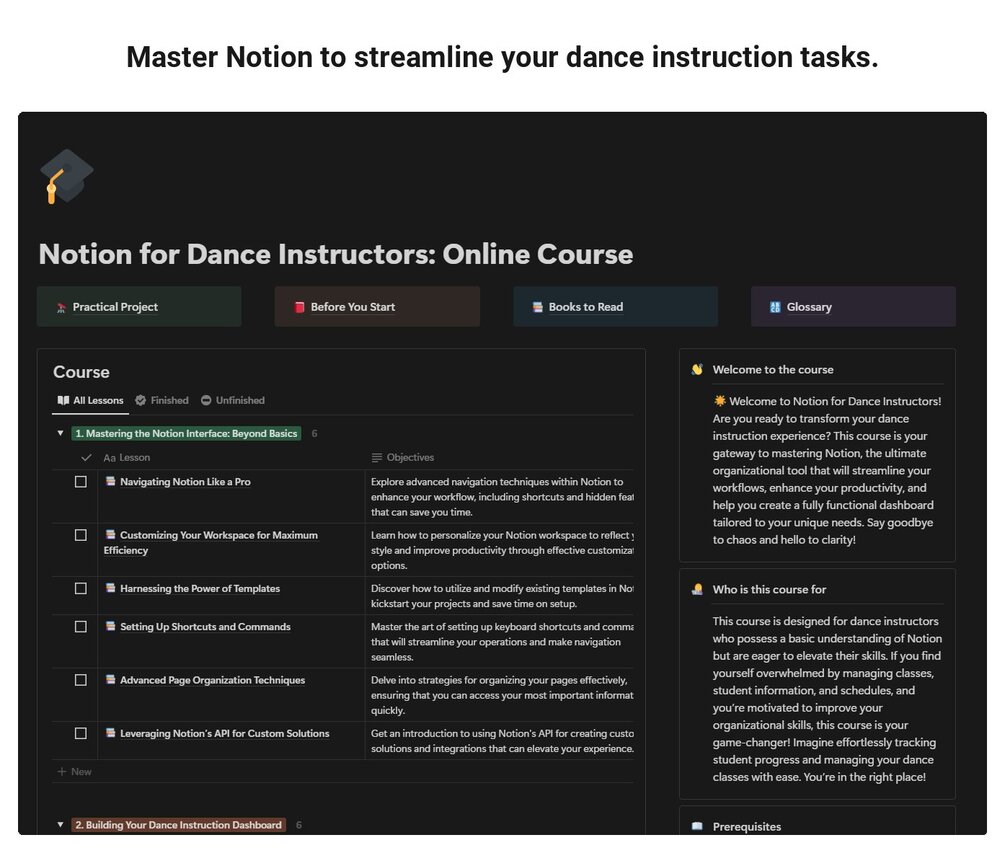
Task: Click the page icon of Navigating Notion Like a Pro
Action: click(x=110, y=481)
